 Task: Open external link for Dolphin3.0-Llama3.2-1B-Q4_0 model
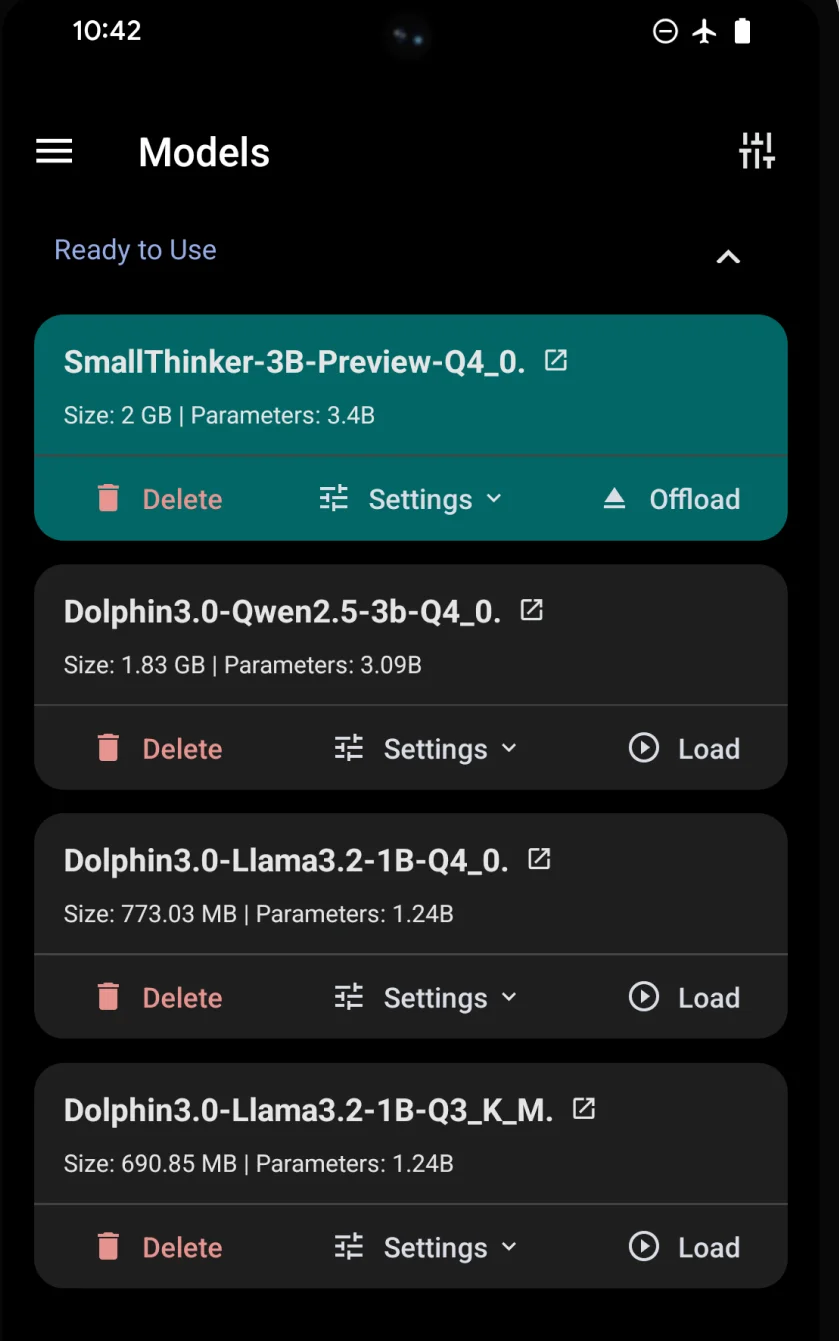539,859
